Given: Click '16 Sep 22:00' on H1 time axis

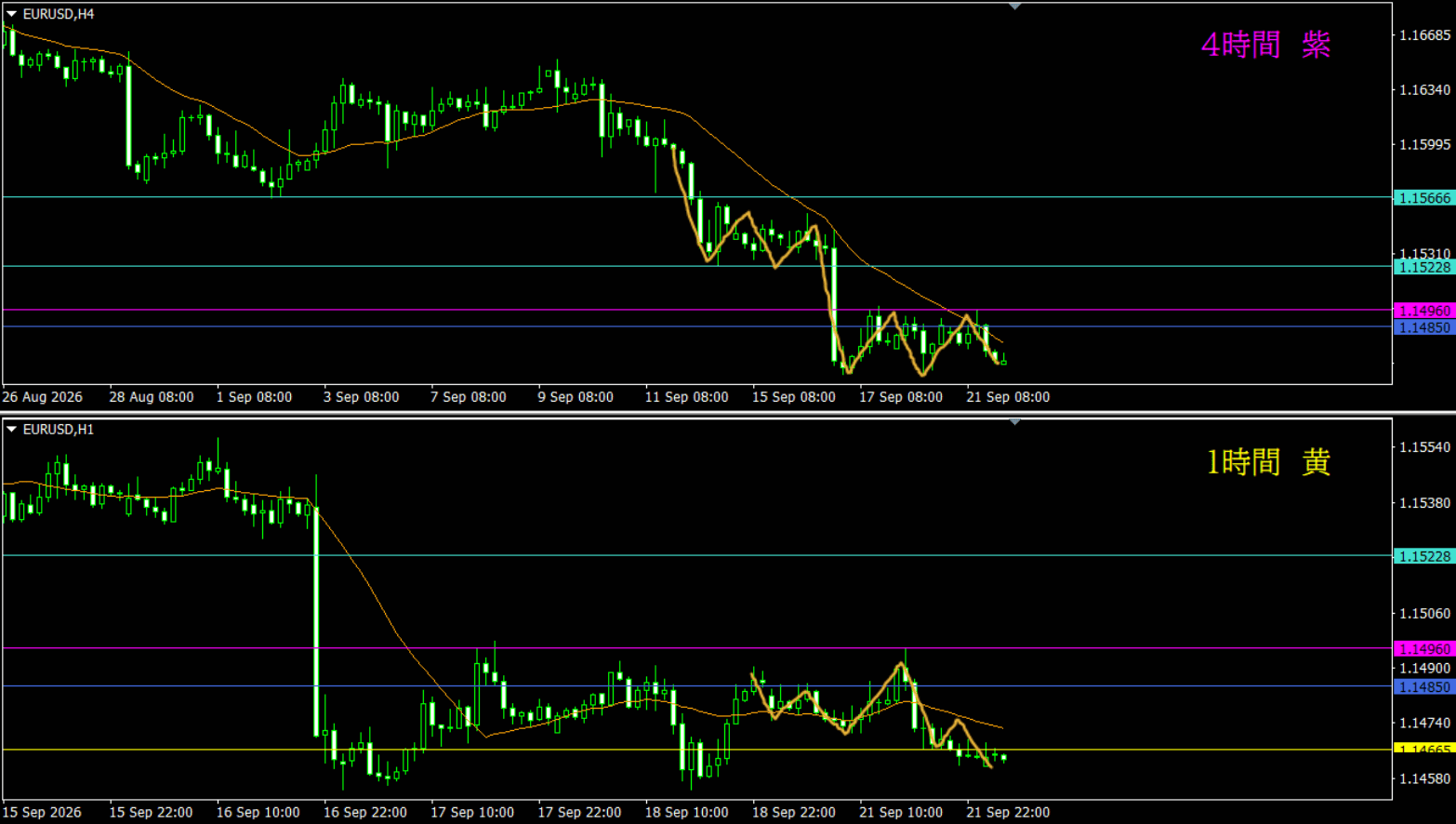Looking at the screenshot, I should point(365,812).
